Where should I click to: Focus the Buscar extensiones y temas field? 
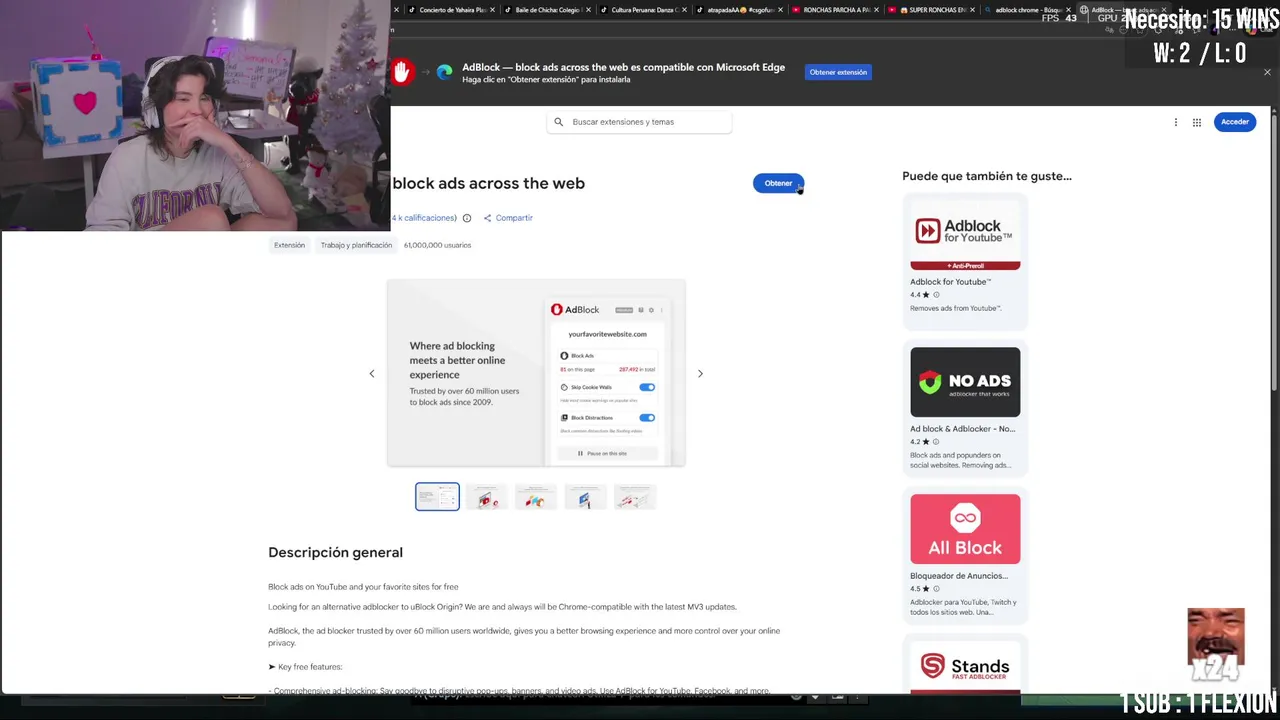click(639, 122)
